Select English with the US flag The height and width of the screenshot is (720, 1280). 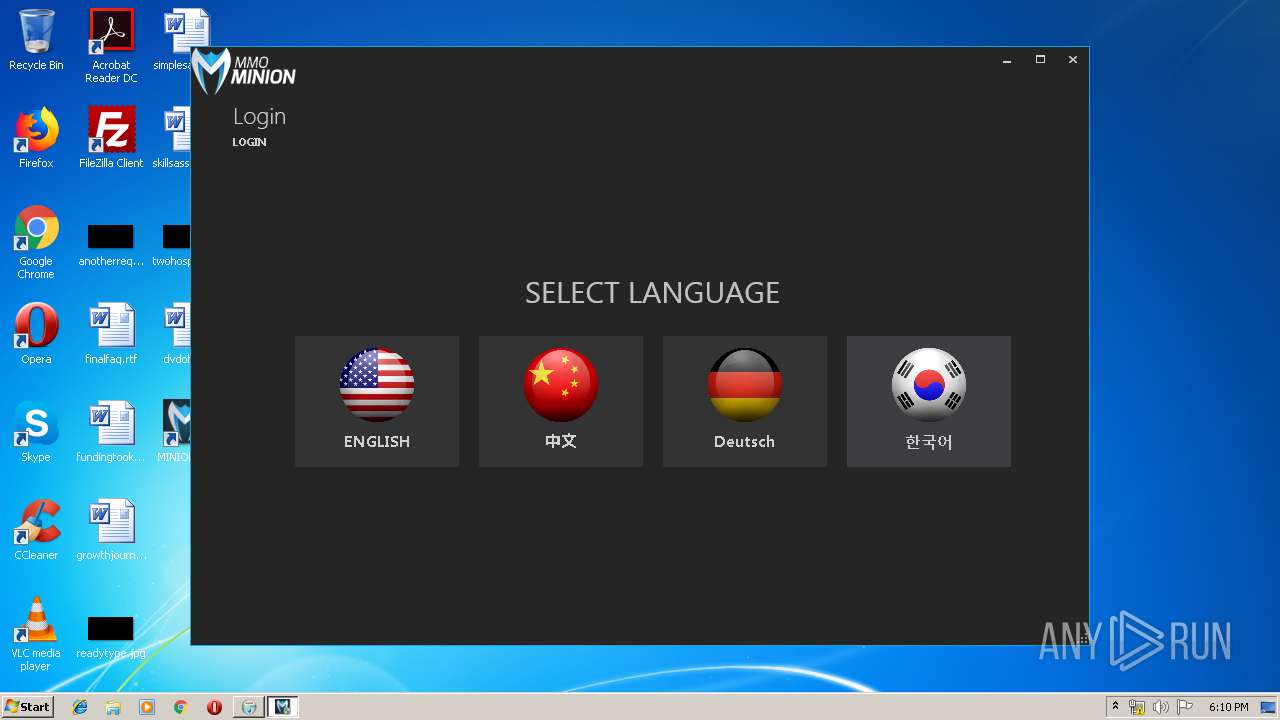377,401
